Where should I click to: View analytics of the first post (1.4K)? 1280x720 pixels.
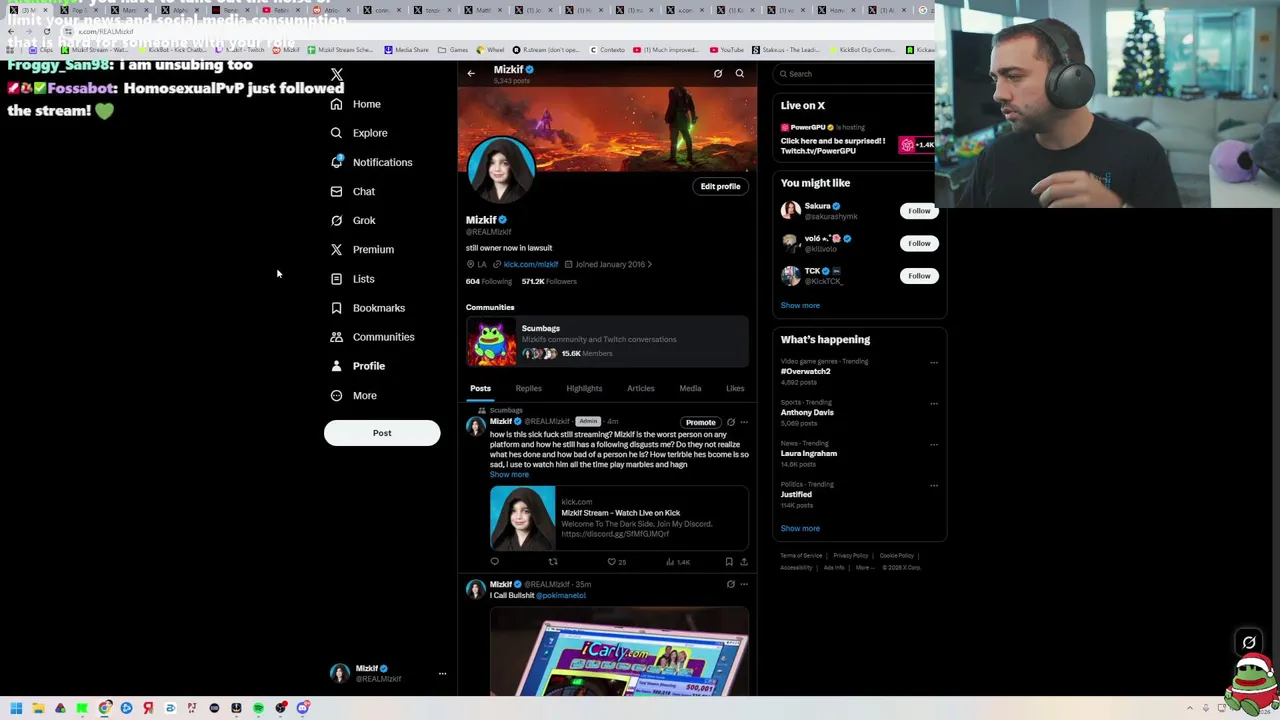[x=678, y=562]
